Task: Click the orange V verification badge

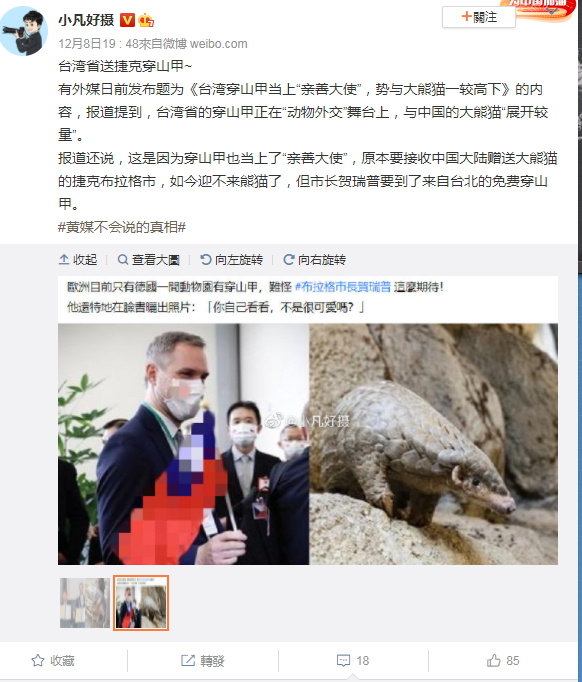Action: click(x=127, y=20)
